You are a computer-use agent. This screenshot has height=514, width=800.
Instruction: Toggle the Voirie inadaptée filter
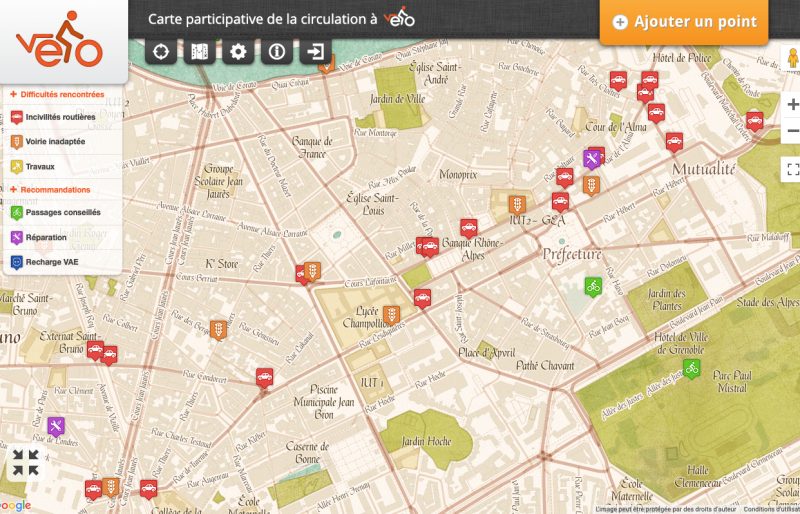pos(55,142)
